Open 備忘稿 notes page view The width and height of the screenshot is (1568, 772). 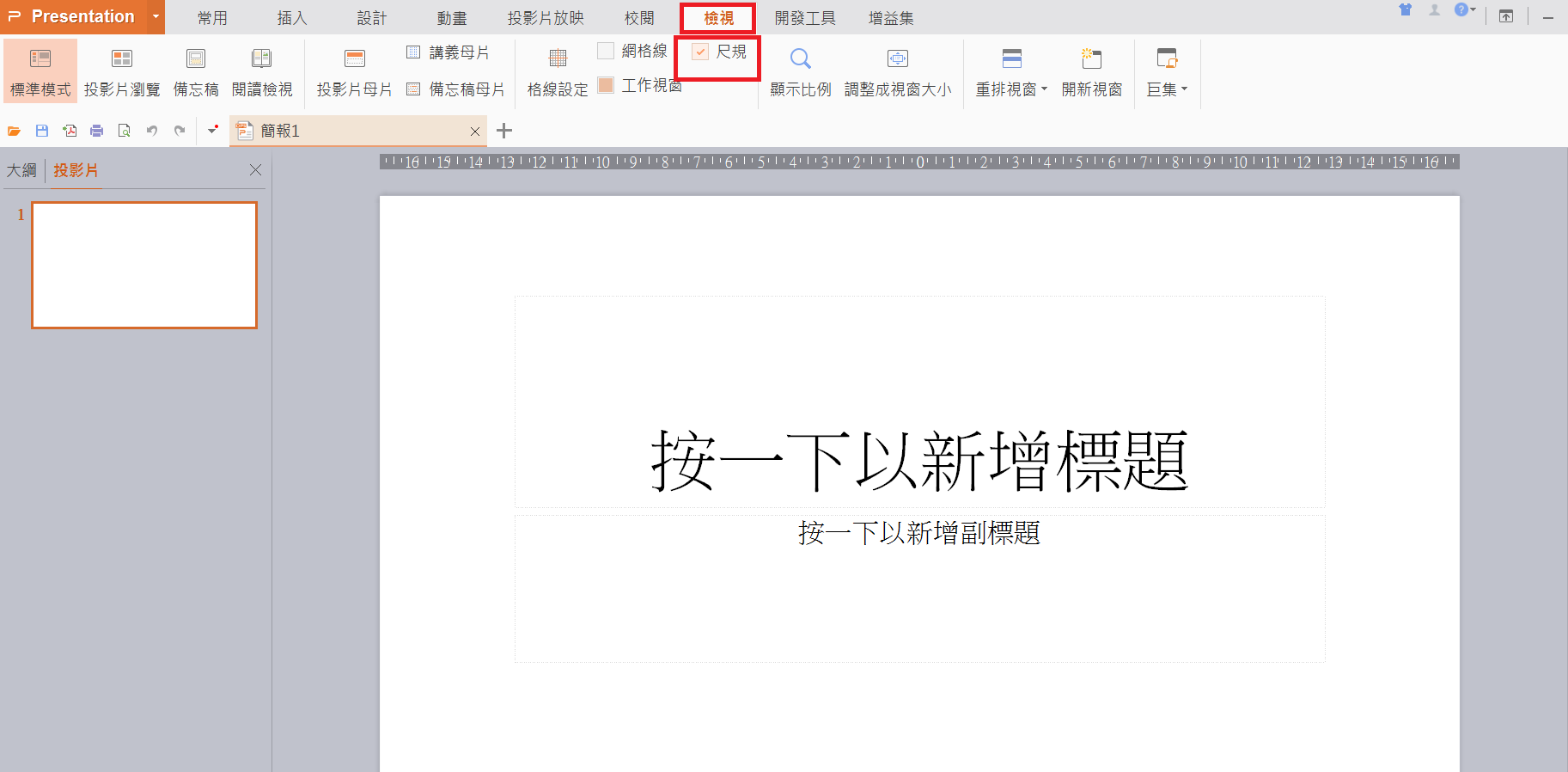[196, 72]
